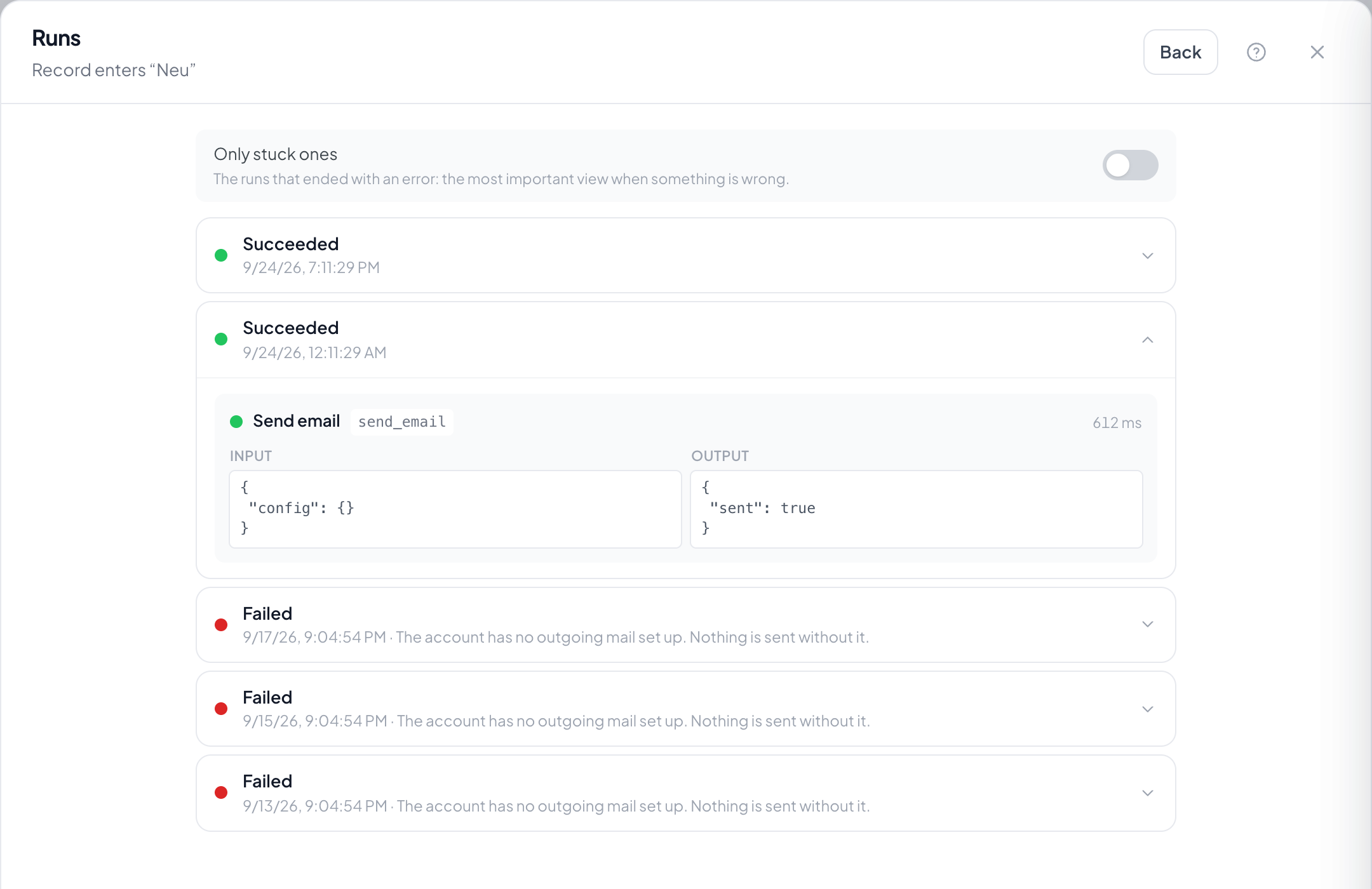Click the Record enters “Neu” subtitle
This screenshot has width=1372, height=889.
[x=114, y=70]
